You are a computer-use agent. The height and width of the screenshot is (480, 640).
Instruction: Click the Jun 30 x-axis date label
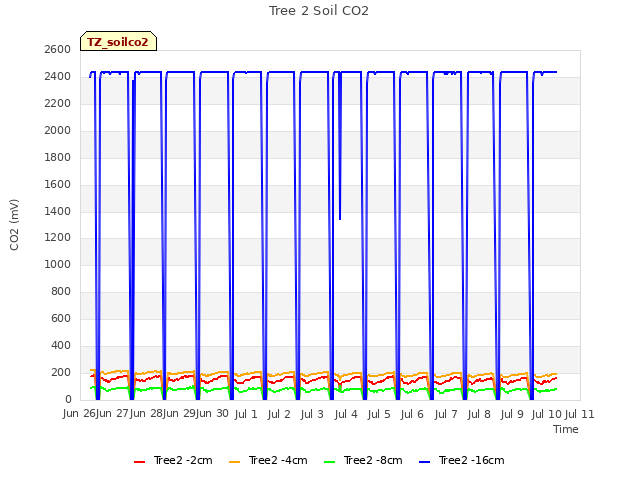pyautogui.click(x=212, y=413)
